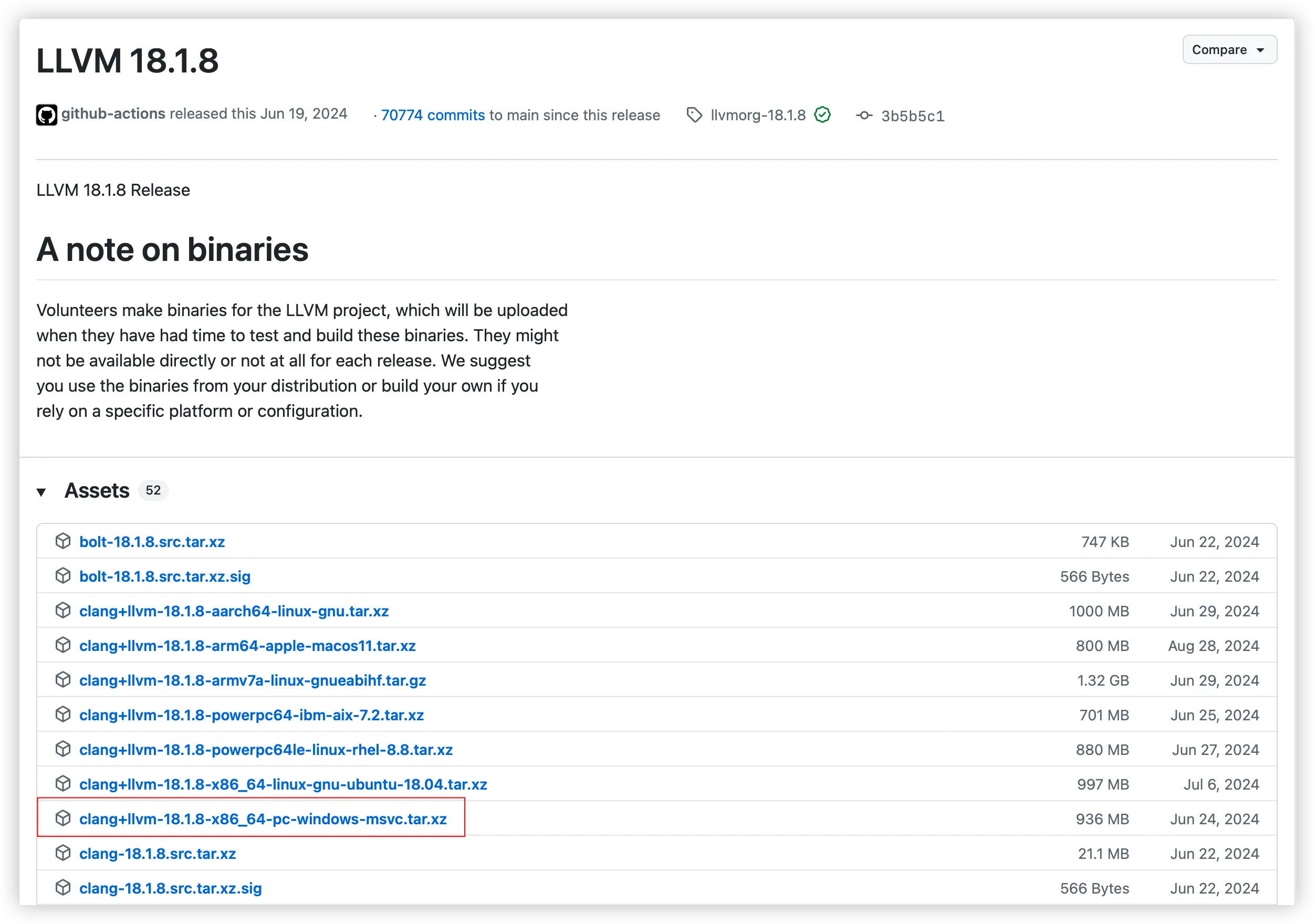Open the github-actions author link
1315x924 pixels.
click(x=113, y=114)
